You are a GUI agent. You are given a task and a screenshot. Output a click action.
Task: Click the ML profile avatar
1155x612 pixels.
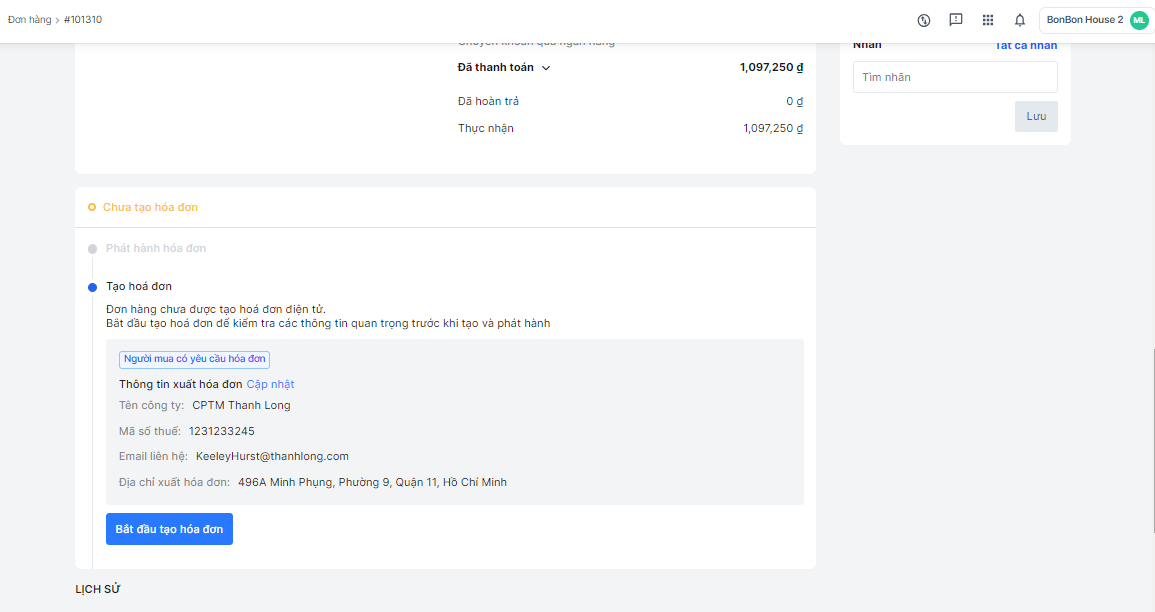pos(1139,20)
